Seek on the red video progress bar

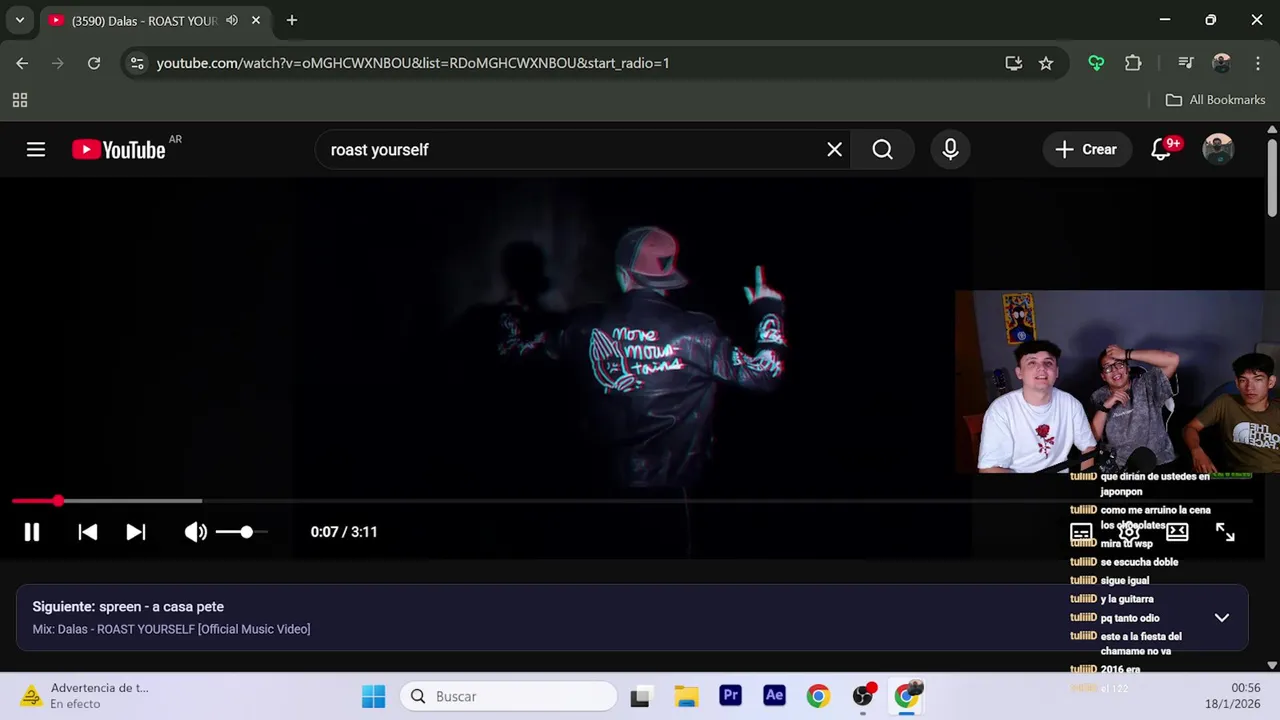[632, 500]
